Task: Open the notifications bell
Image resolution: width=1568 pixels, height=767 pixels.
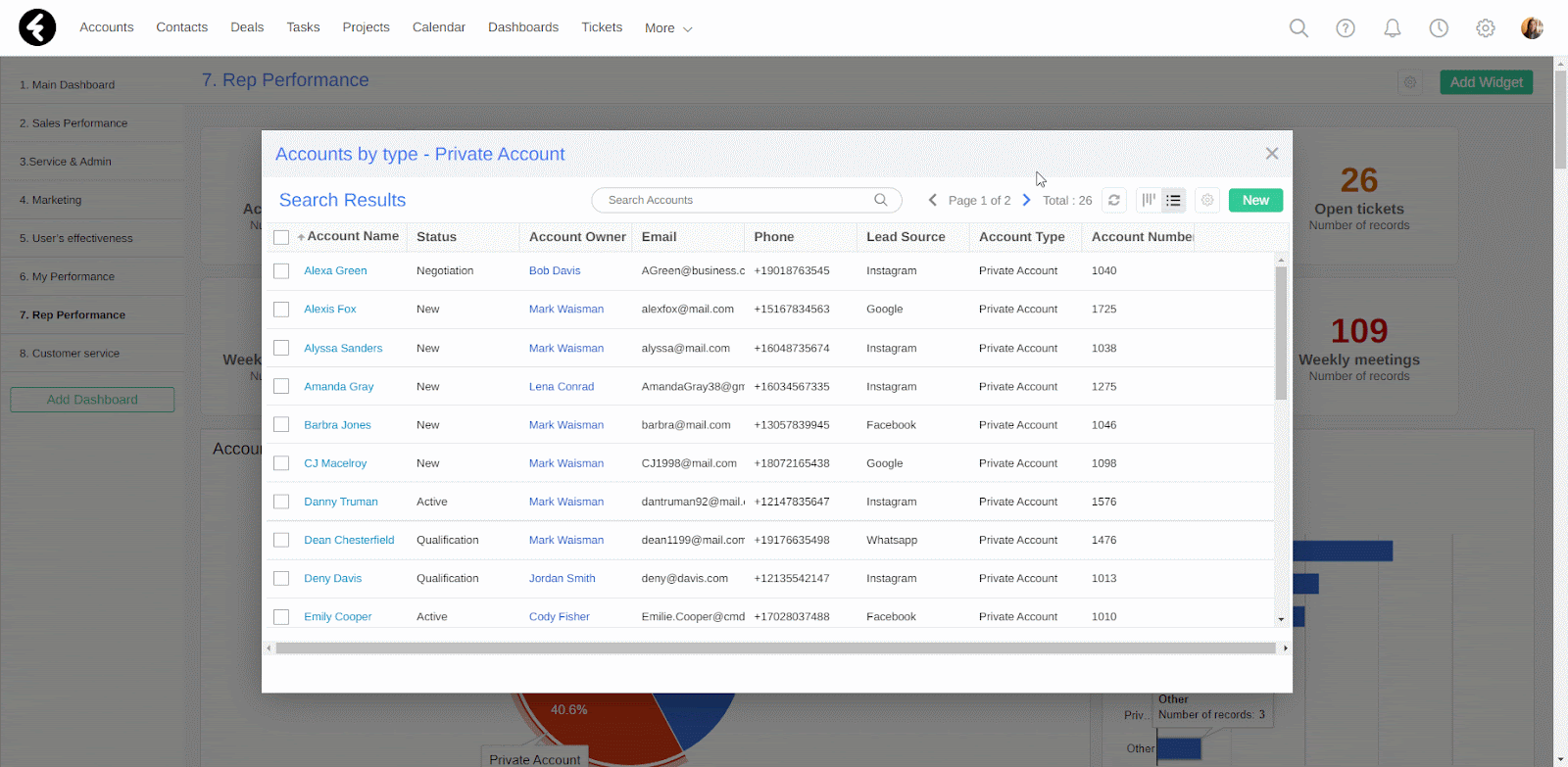Action: (1392, 27)
